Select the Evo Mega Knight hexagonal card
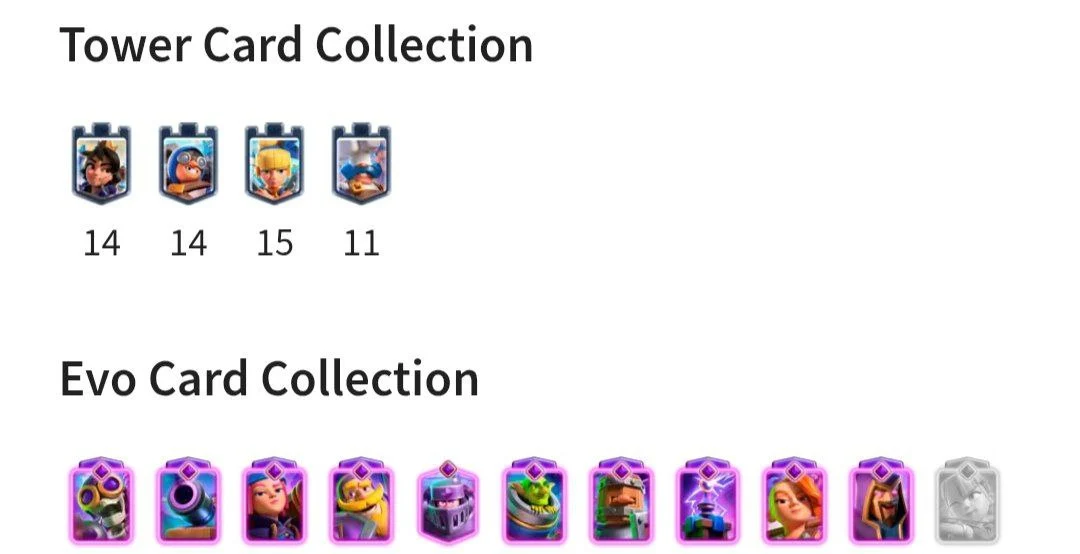This screenshot has width=1080, height=554. pyautogui.click(x=448, y=502)
